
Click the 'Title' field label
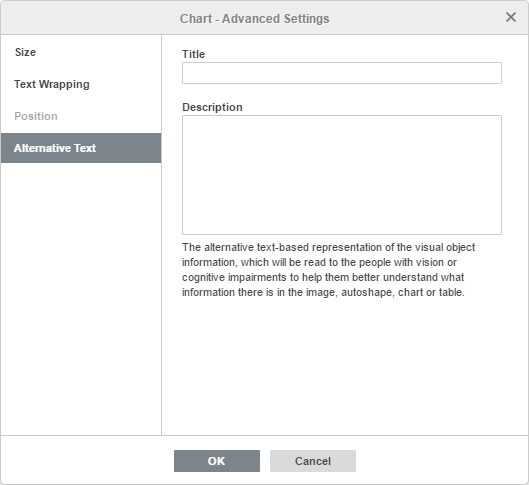(193, 54)
